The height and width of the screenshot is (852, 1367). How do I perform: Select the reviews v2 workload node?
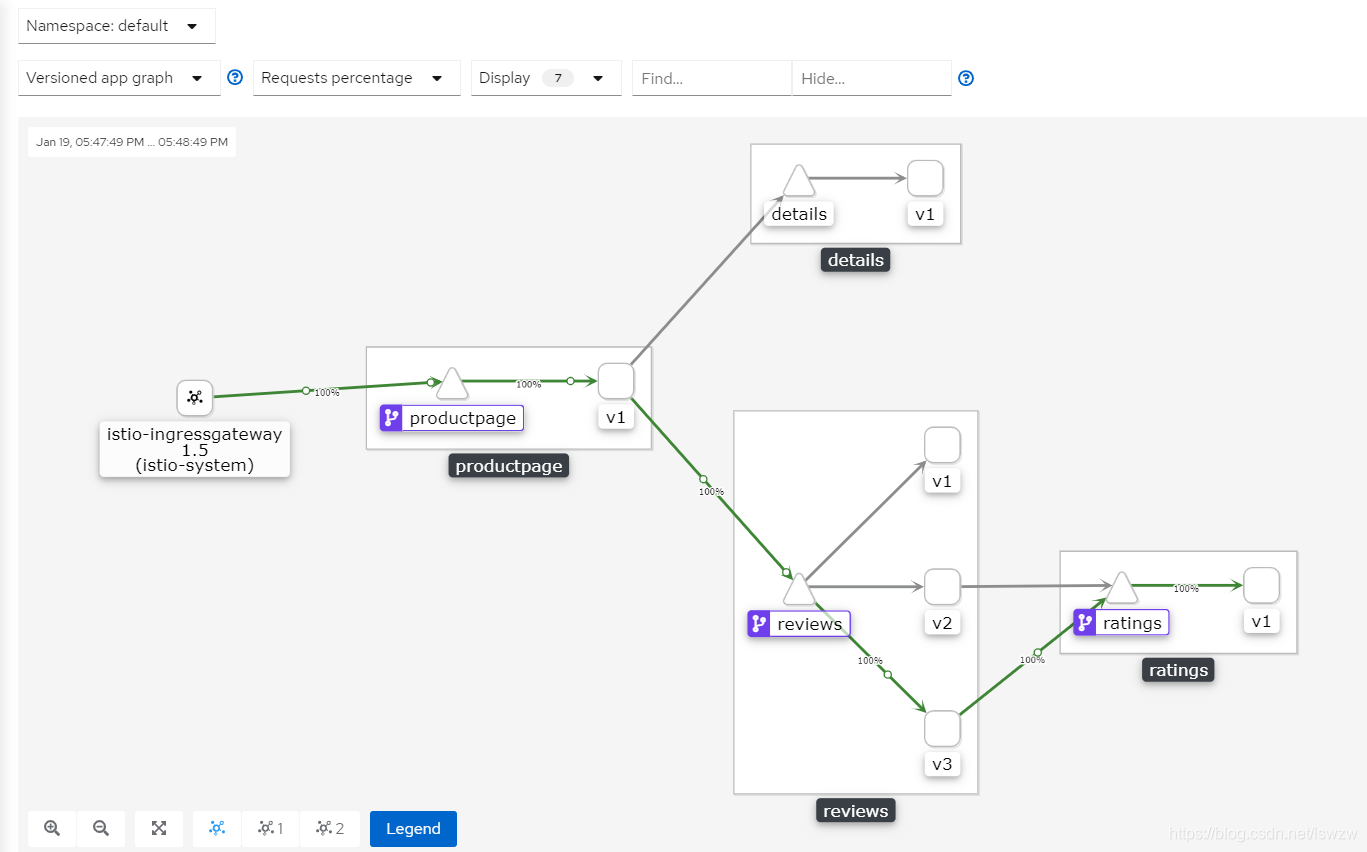click(x=942, y=587)
